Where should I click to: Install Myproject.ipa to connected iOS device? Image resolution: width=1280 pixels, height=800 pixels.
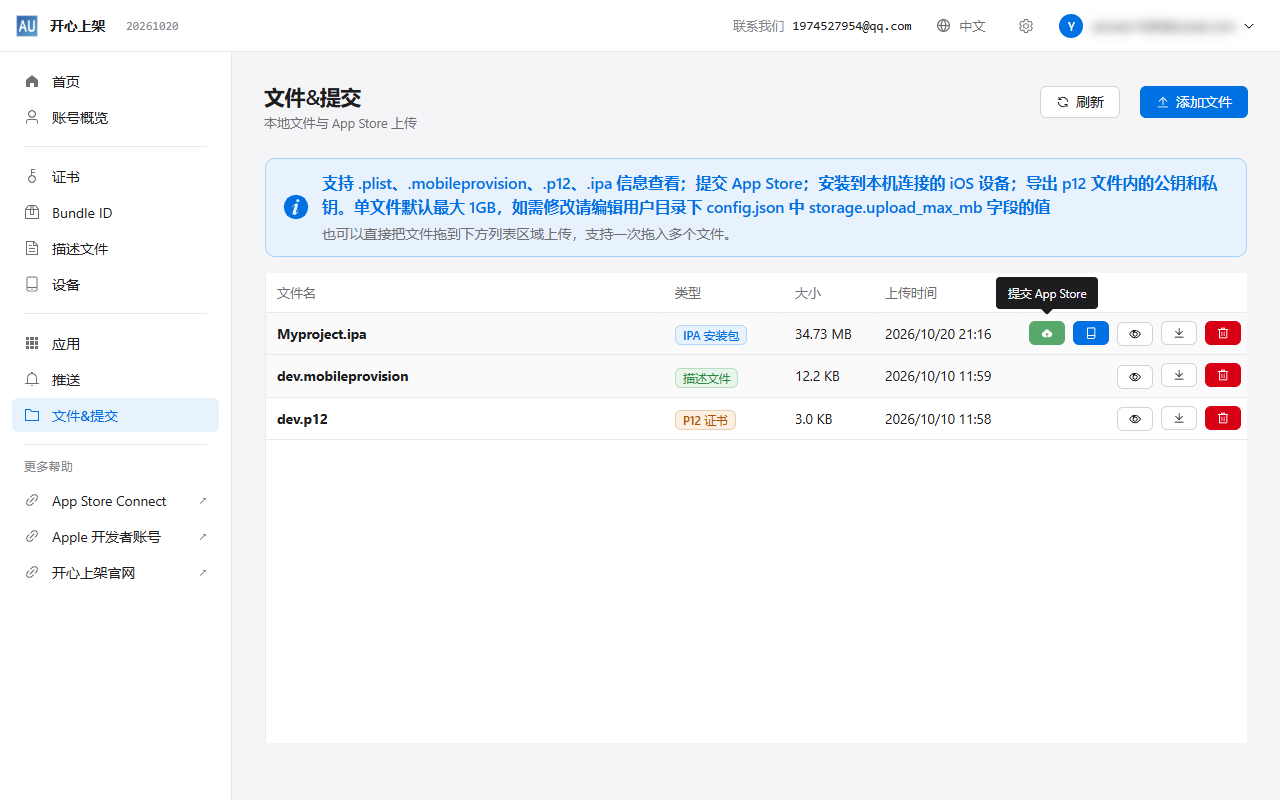[1091, 333]
